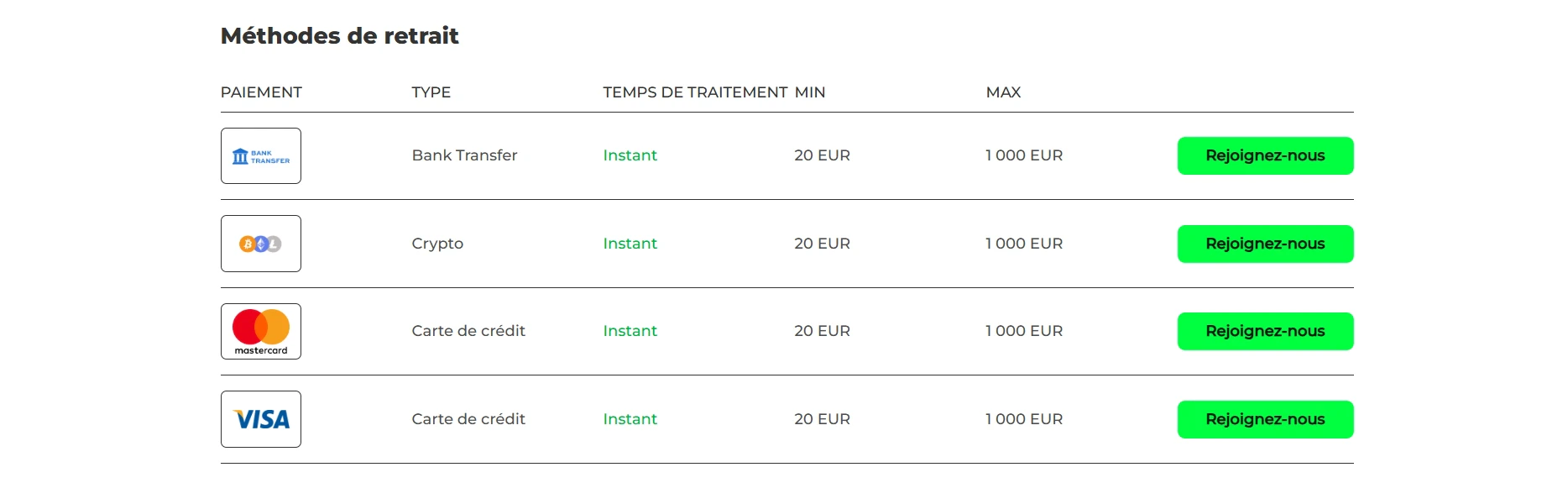Select the Crypto coins payment icon
This screenshot has height=504, width=1568.
(260, 244)
